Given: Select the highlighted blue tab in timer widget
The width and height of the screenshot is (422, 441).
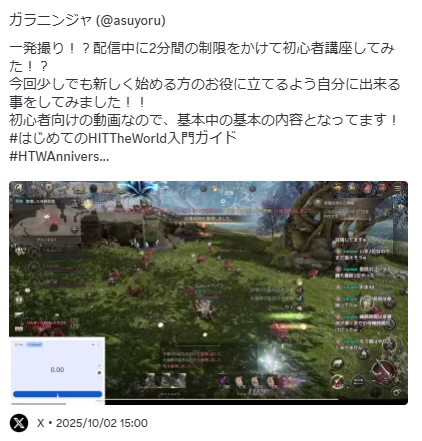Looking at the screenshot, I should point(34,344).
